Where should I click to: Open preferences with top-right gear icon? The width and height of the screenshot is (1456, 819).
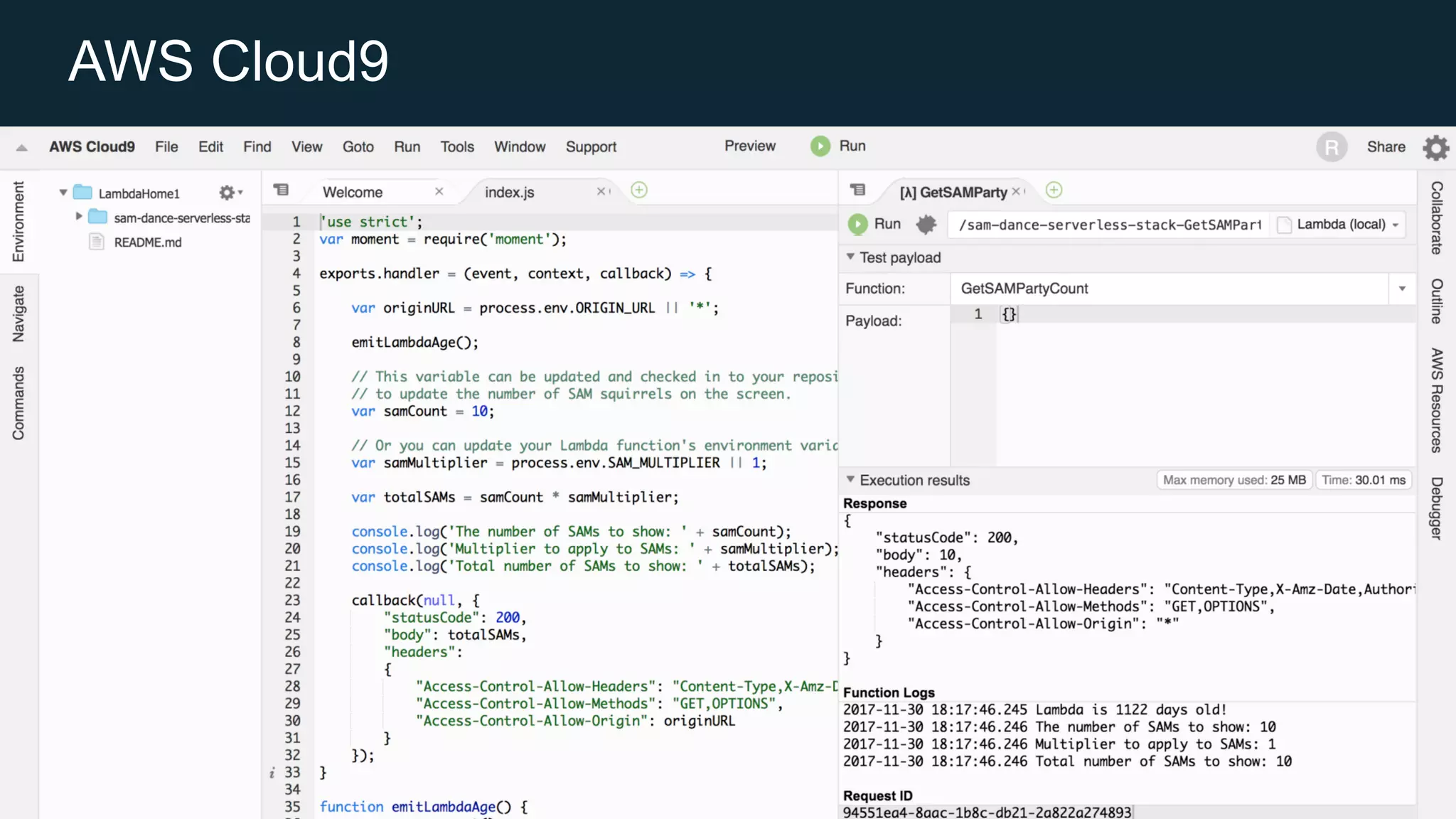click(x=1435, y=148)
